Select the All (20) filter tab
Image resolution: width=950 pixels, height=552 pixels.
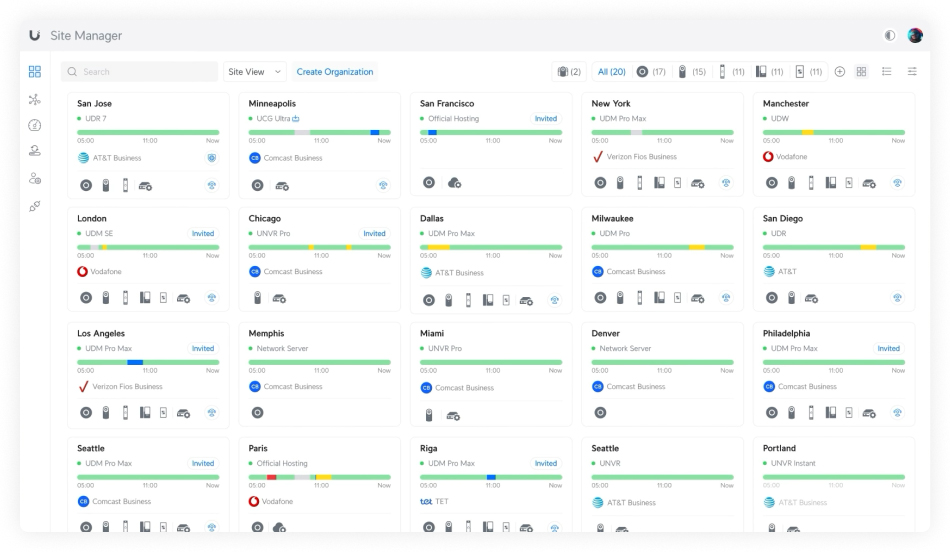click(611, 72)
